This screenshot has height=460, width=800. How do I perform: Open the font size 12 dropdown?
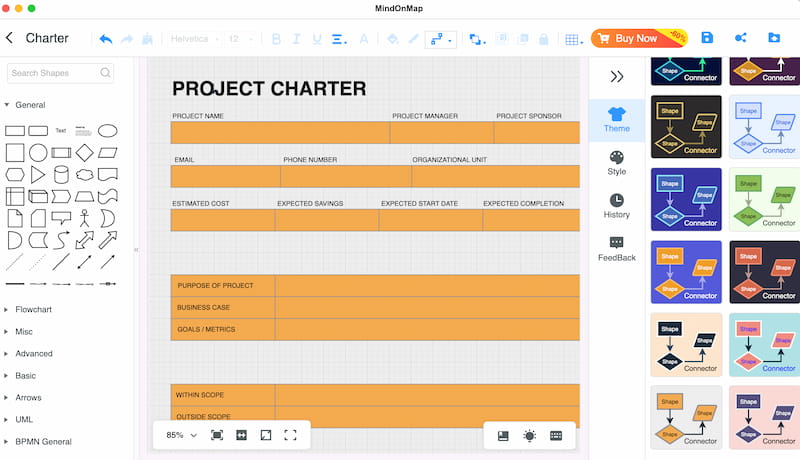click(240, 39)
